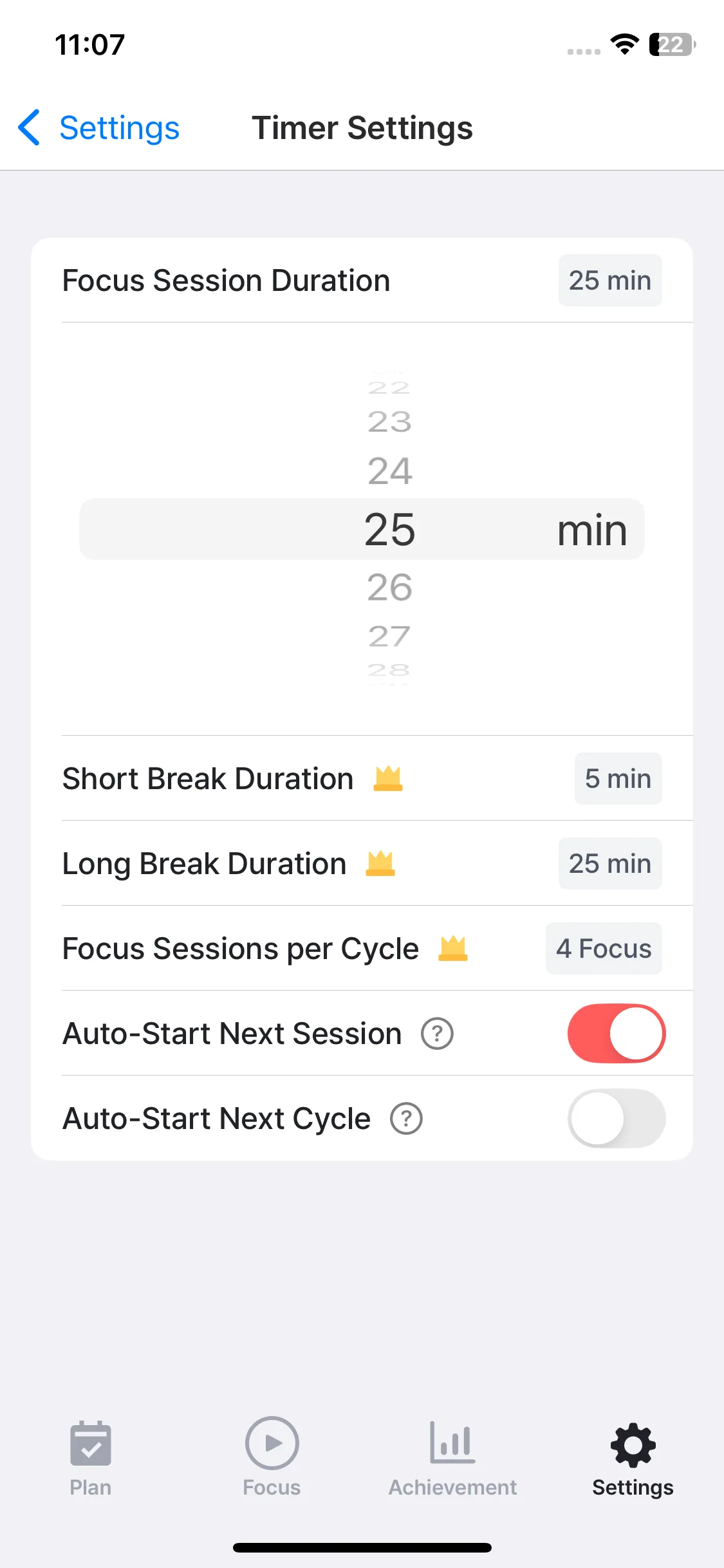Select 26 in the minutes picker wheel

coord(390,587)
